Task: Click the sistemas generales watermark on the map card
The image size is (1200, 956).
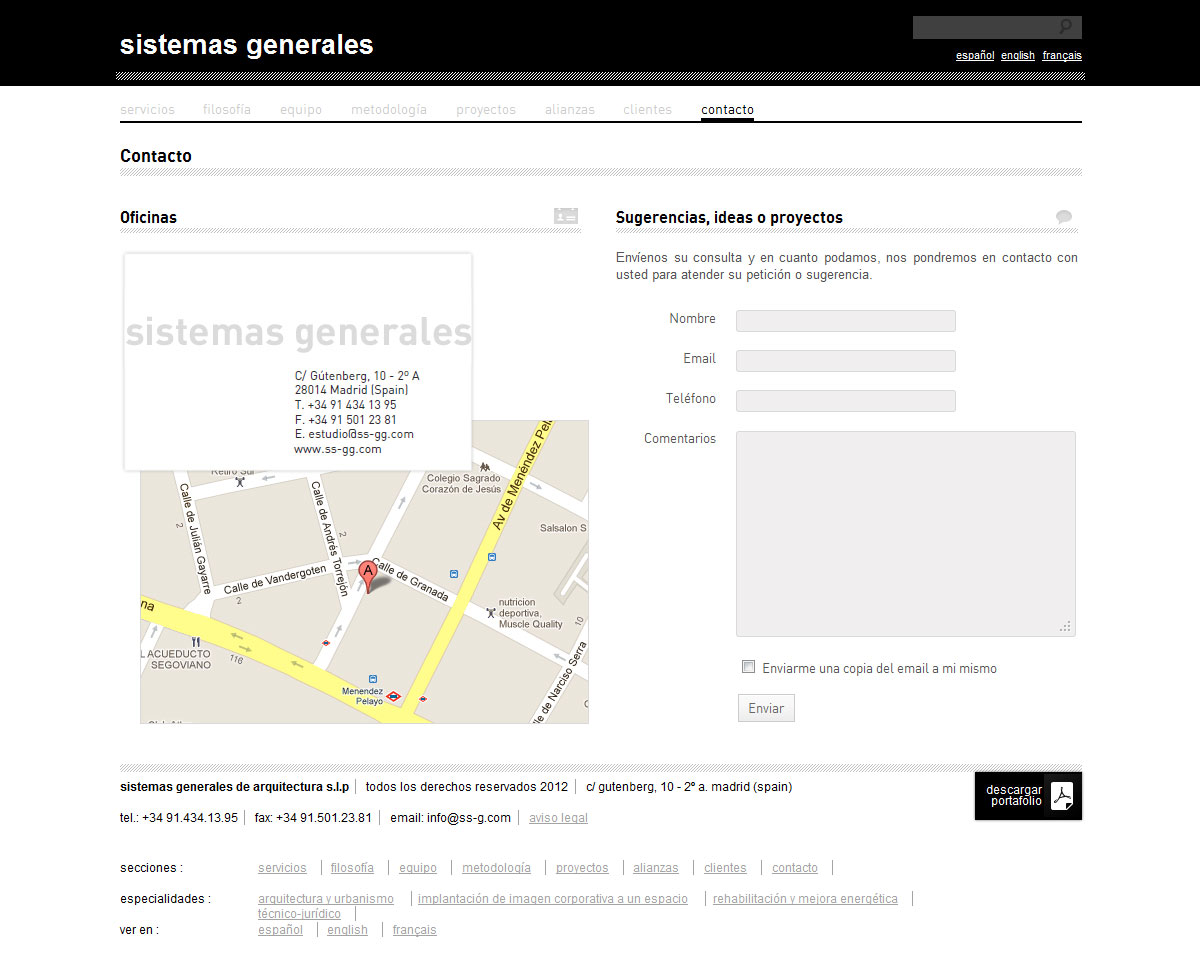Action: 298,330
